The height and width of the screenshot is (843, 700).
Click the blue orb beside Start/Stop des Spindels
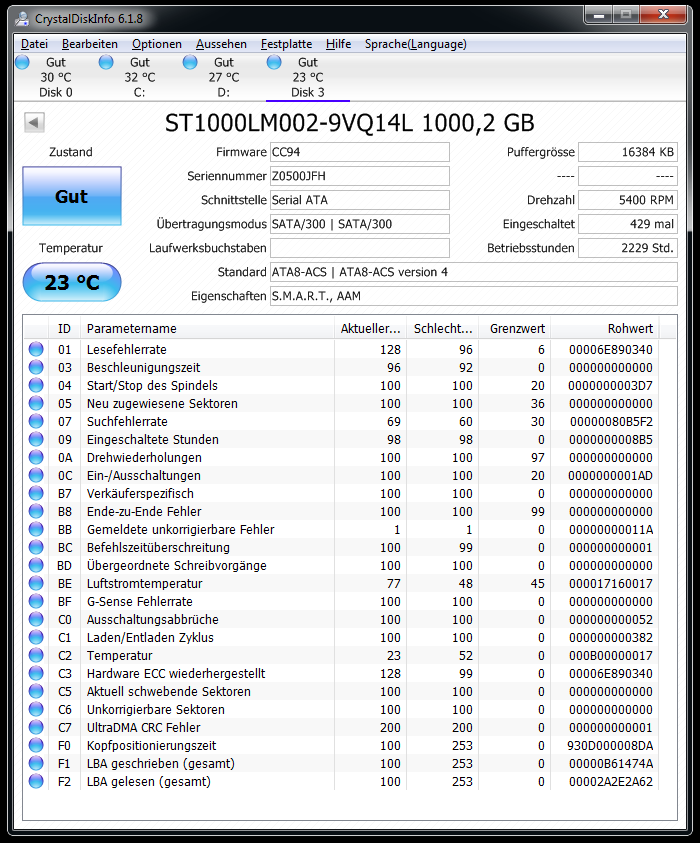(x=36, y=385)
